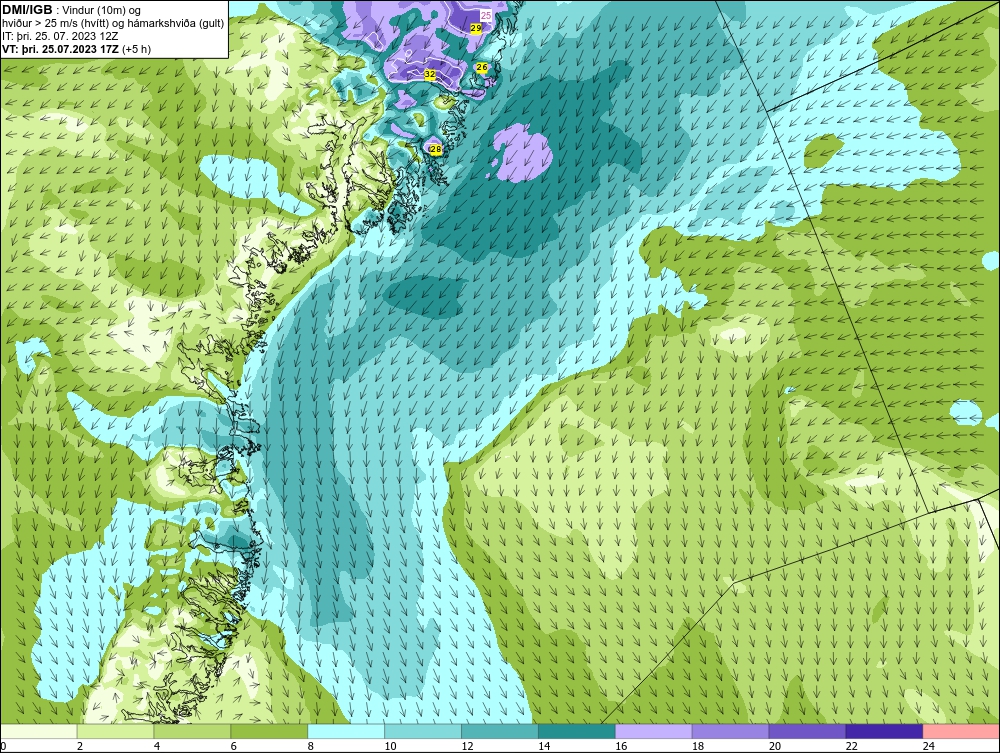Screen dimensions: 1000x753
Task: Select the cyan 10–12 m/s legend swatch
Action: pos(423,731)
